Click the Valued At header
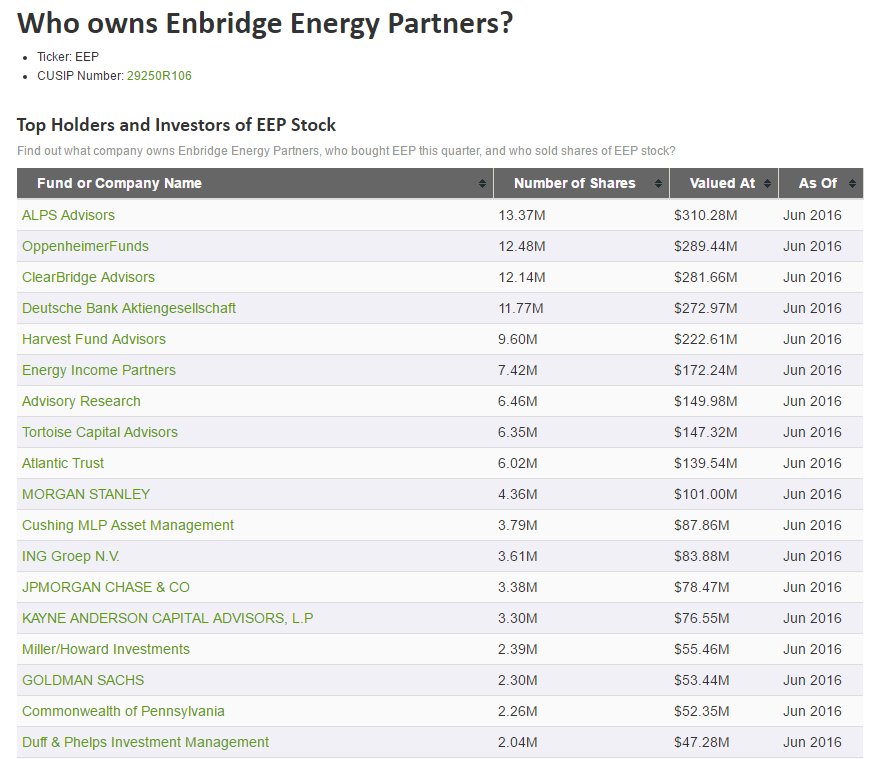 [x=722, y=183]
